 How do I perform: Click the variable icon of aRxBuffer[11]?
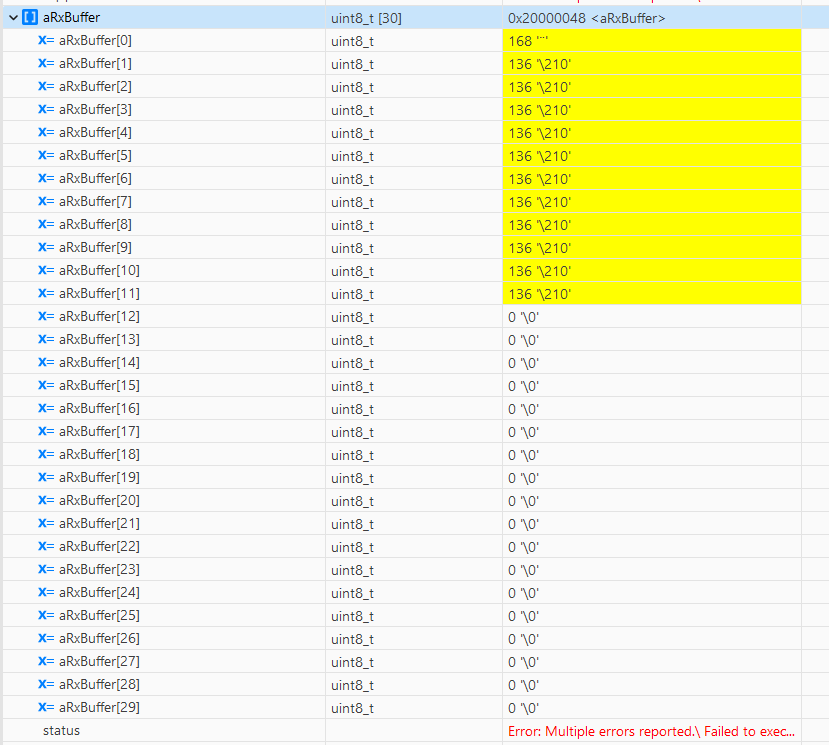pos(46,293)
